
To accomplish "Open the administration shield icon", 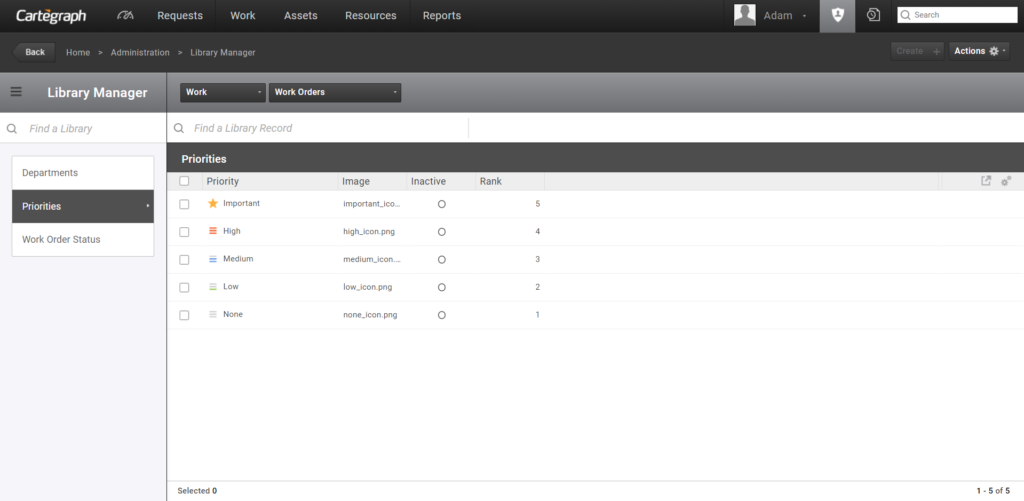I will (x=837, y=16).
